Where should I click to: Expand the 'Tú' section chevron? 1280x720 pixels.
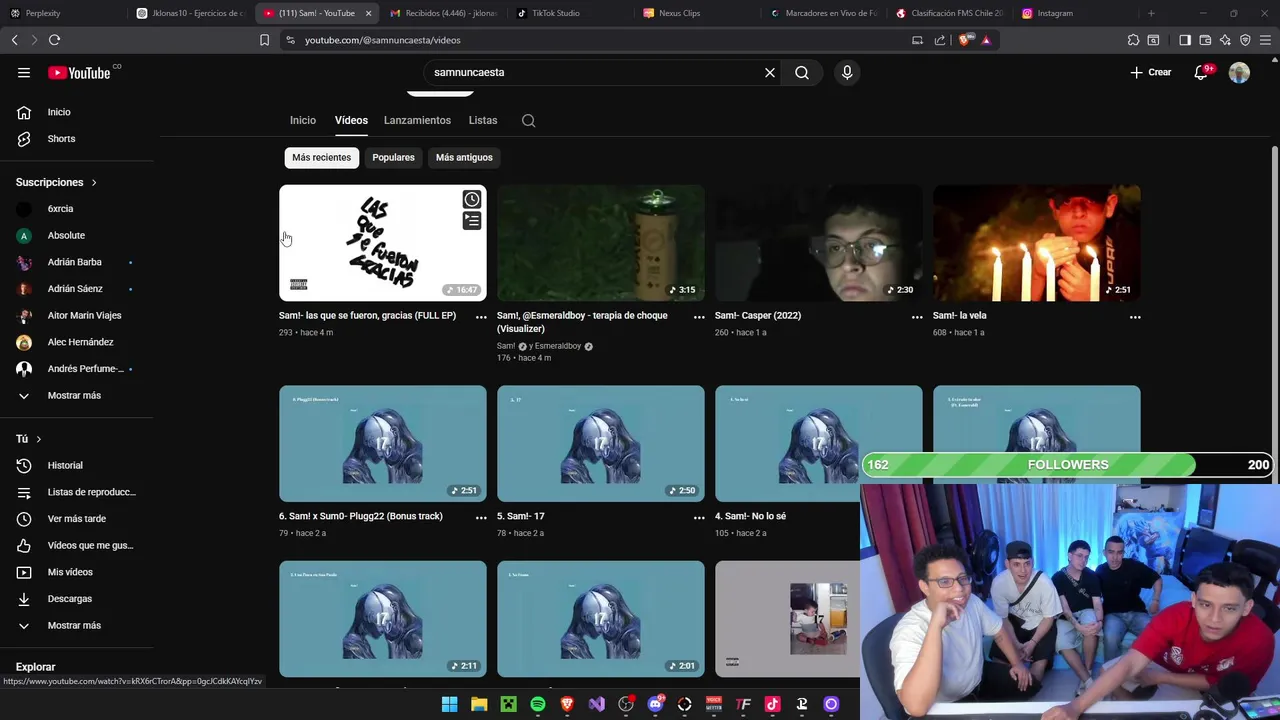tap(39, 439)
